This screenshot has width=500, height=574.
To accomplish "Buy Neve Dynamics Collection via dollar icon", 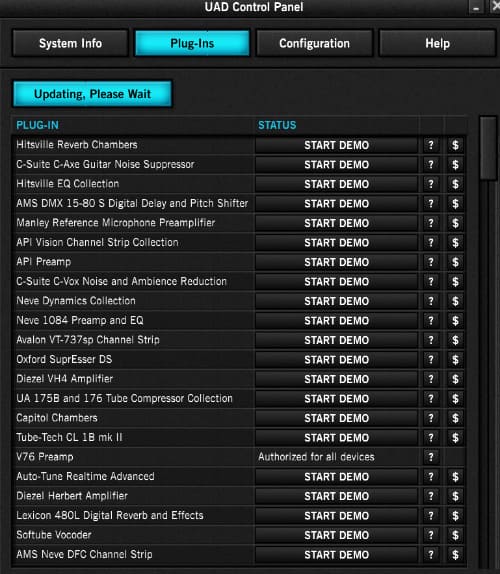I will coord(455,301).
